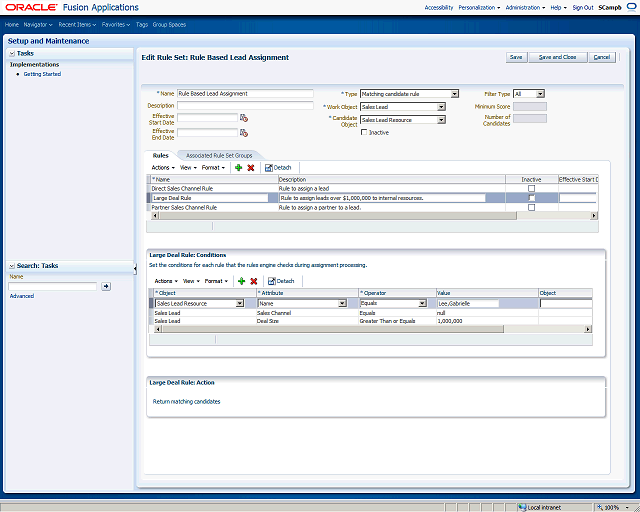Cancel editing the rule set
640x512 pixels.
602,57
